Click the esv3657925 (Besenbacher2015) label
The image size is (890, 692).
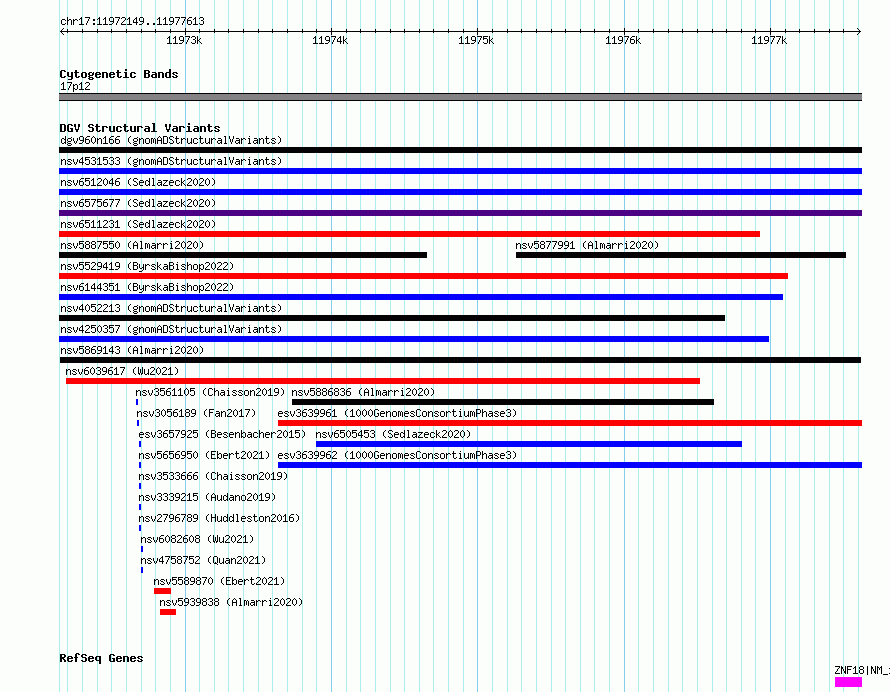[222, 434]
